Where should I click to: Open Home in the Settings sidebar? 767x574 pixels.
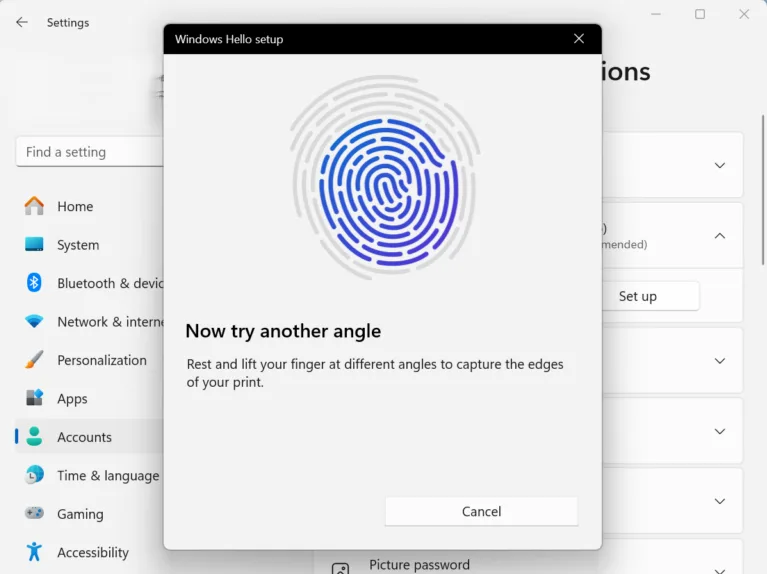click(89, 206)
